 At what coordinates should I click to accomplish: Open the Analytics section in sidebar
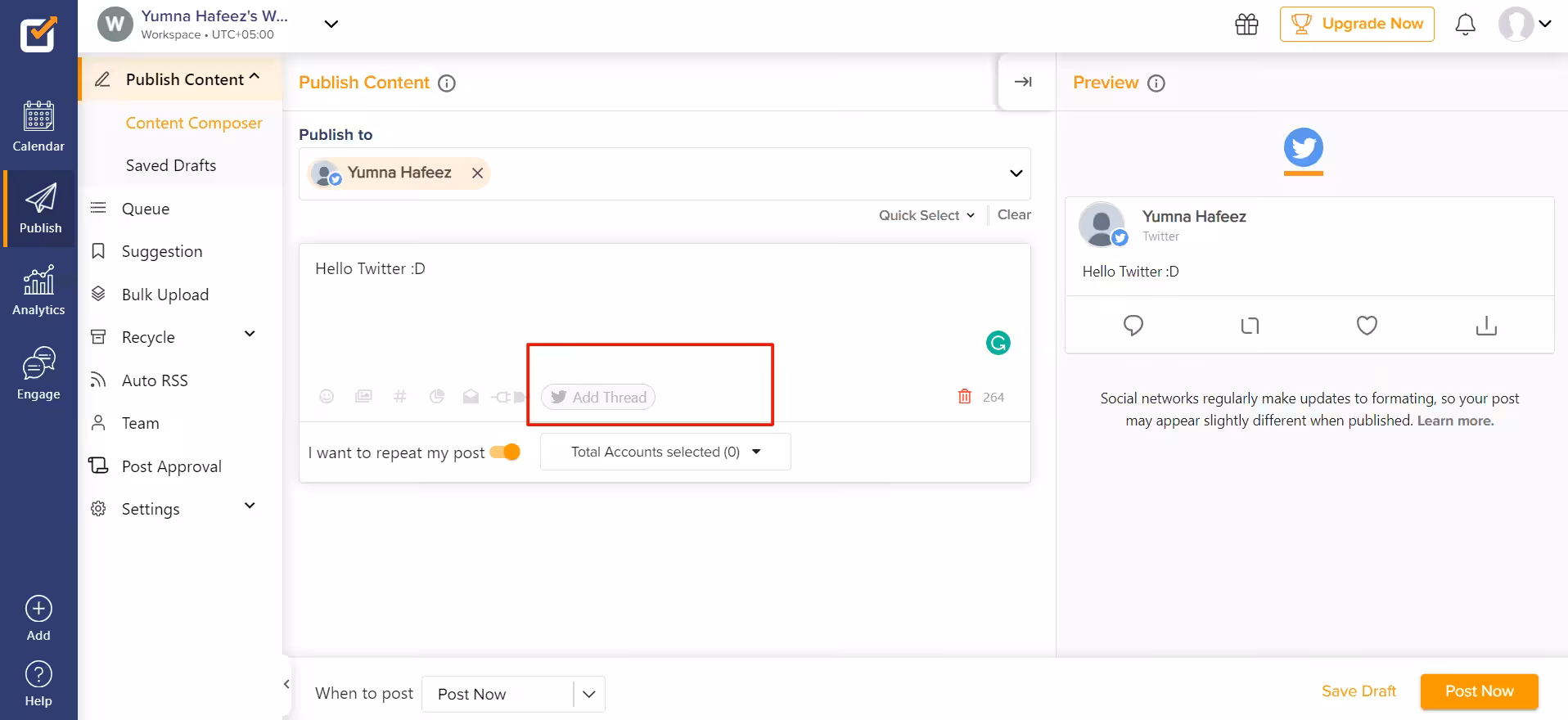pos(38,290)
